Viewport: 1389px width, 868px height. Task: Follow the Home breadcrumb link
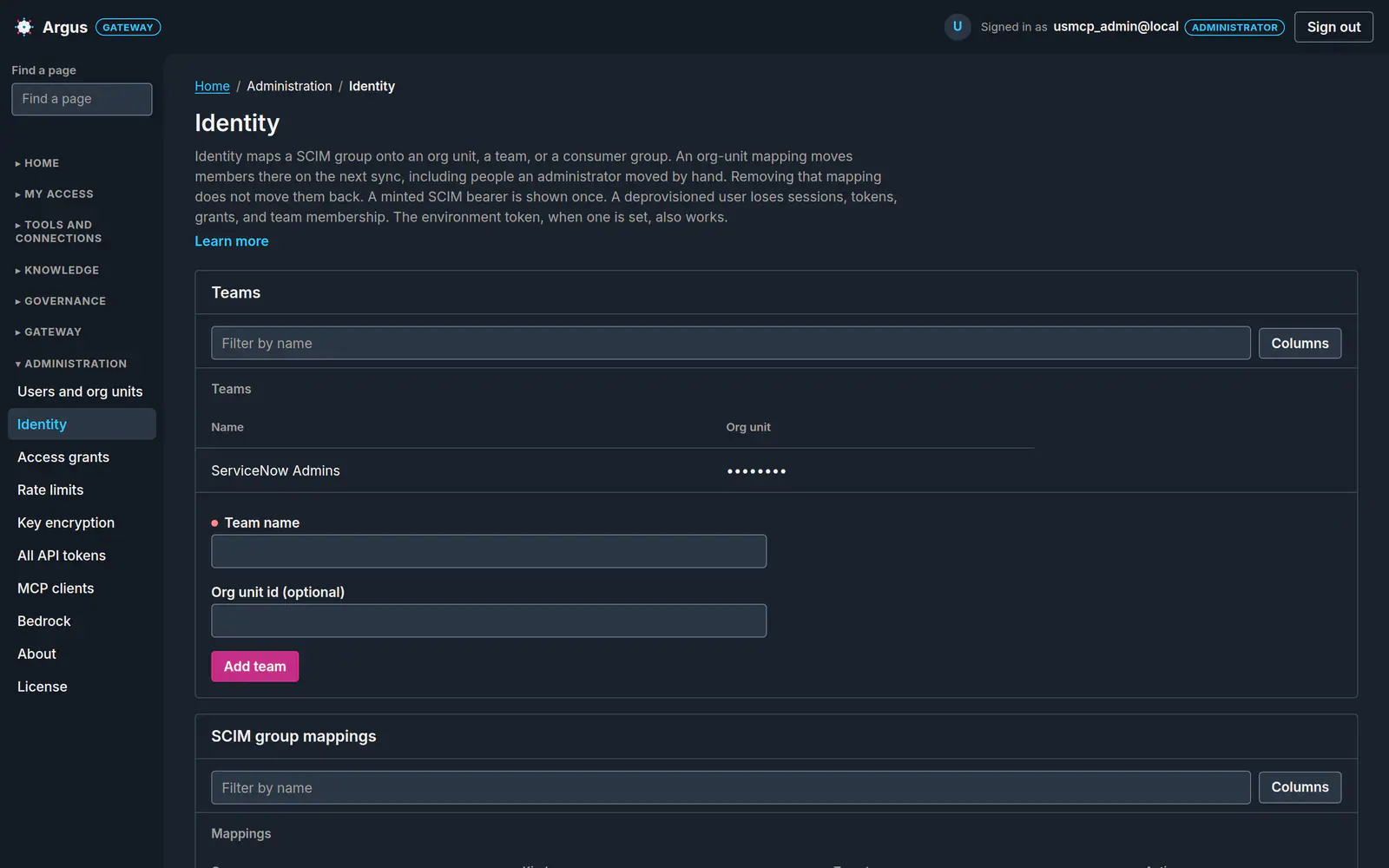click(x=212, y=86)
